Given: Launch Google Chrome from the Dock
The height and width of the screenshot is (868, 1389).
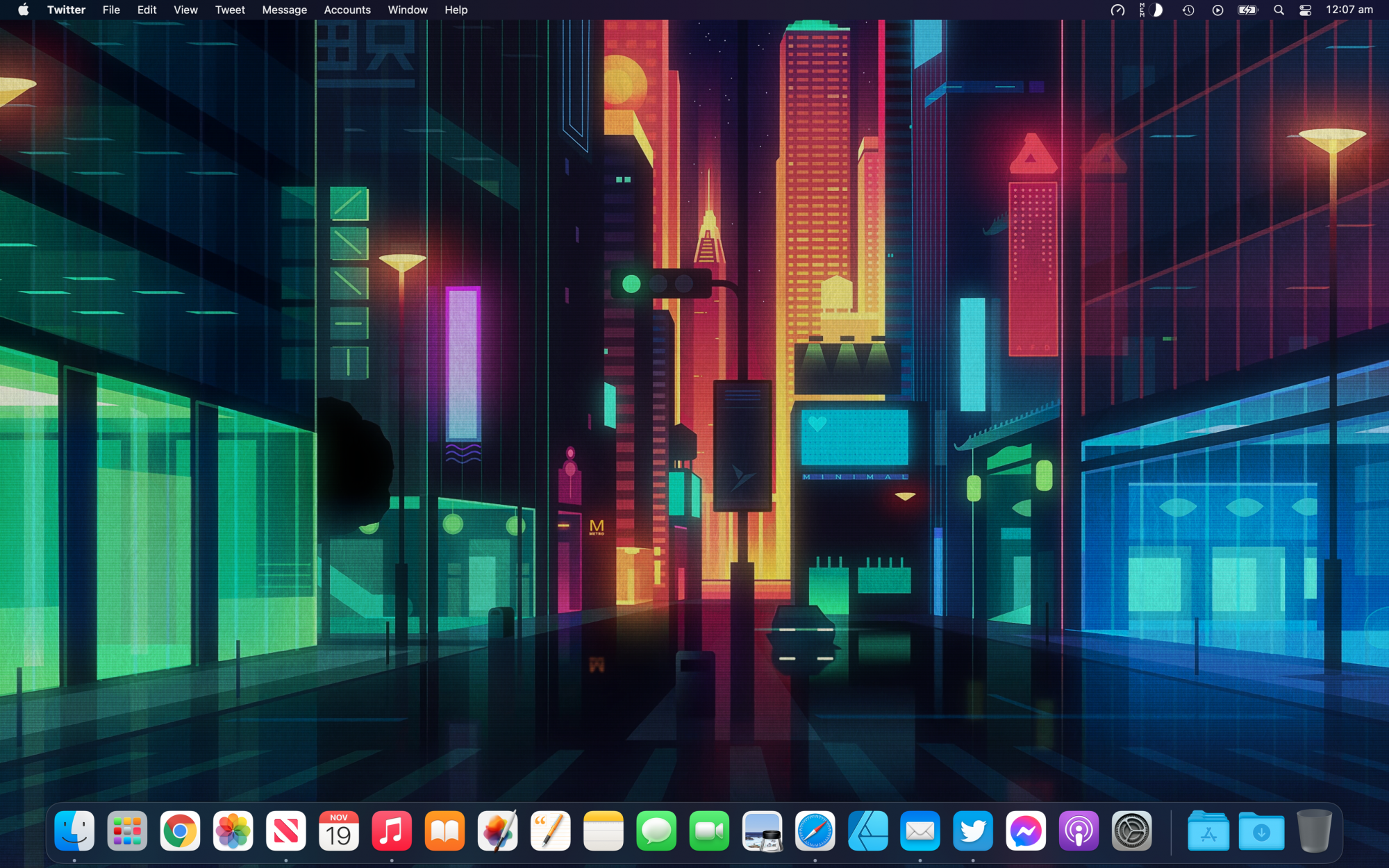Looking at the screenshot, I should tap(180, 831).
